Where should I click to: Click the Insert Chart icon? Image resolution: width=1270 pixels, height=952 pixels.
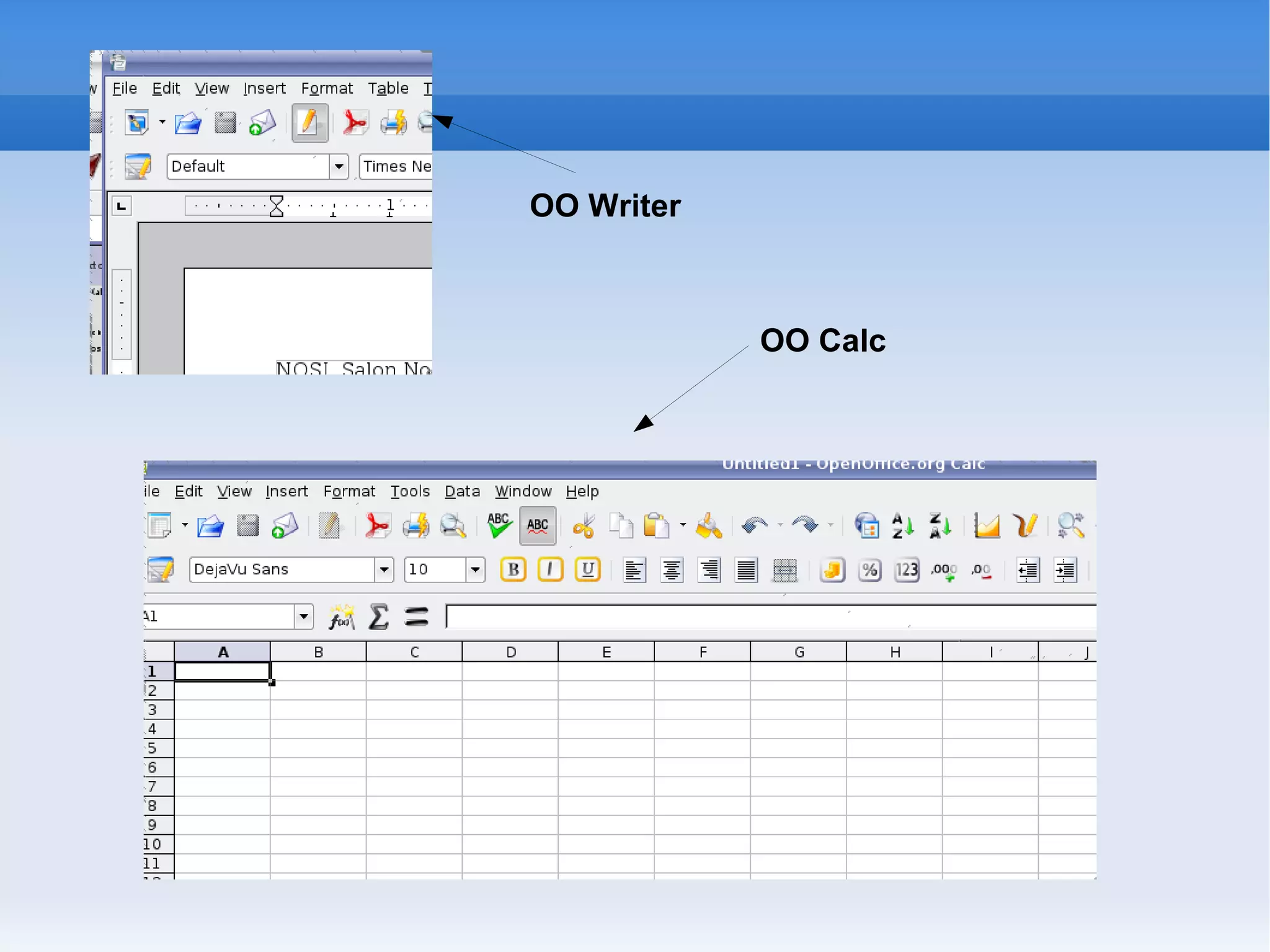point(987,526)
